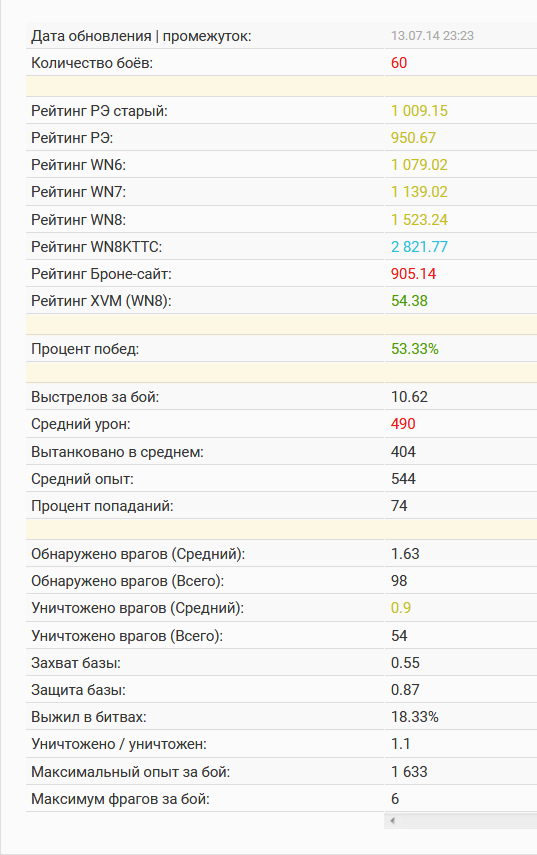This screenshot has width=537, height=855.
Task: Select the cyan value 2 821.77
Action: [419, 247]
